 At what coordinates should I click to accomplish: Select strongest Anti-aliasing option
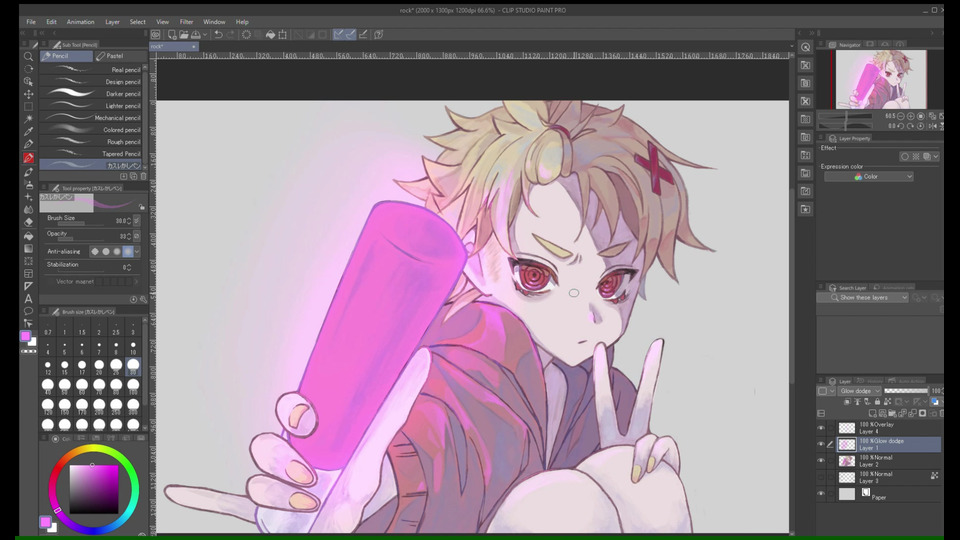(x=127, y=252)
